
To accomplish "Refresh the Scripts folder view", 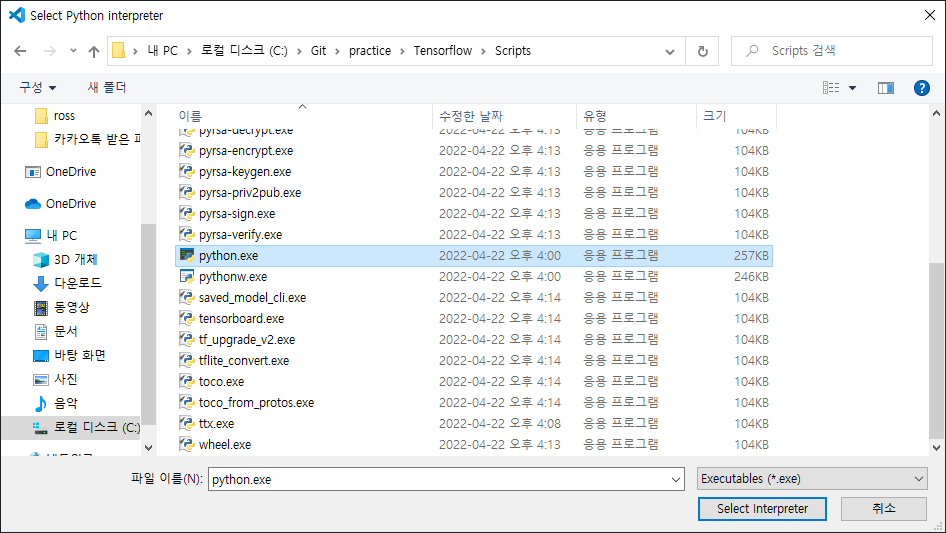I will (x=702, y=51).
